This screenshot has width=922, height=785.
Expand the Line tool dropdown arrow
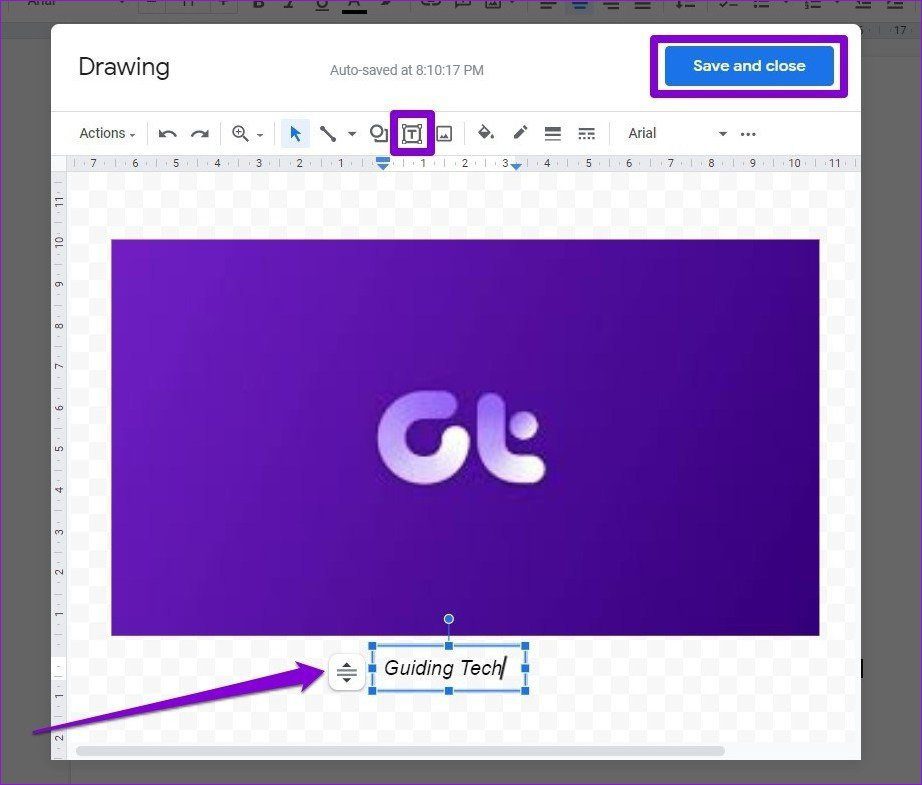(352, 134)
